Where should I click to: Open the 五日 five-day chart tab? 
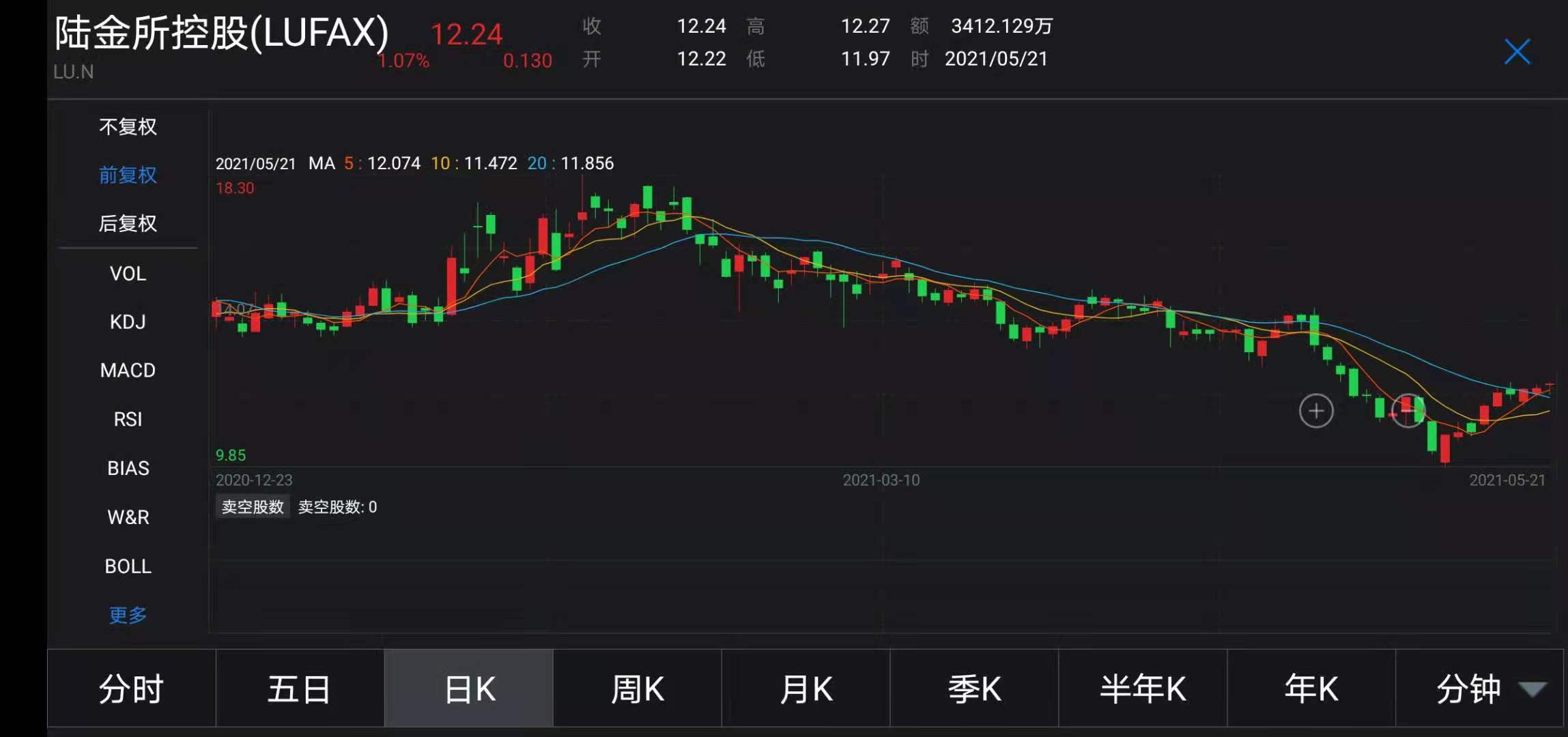point(300,689)
